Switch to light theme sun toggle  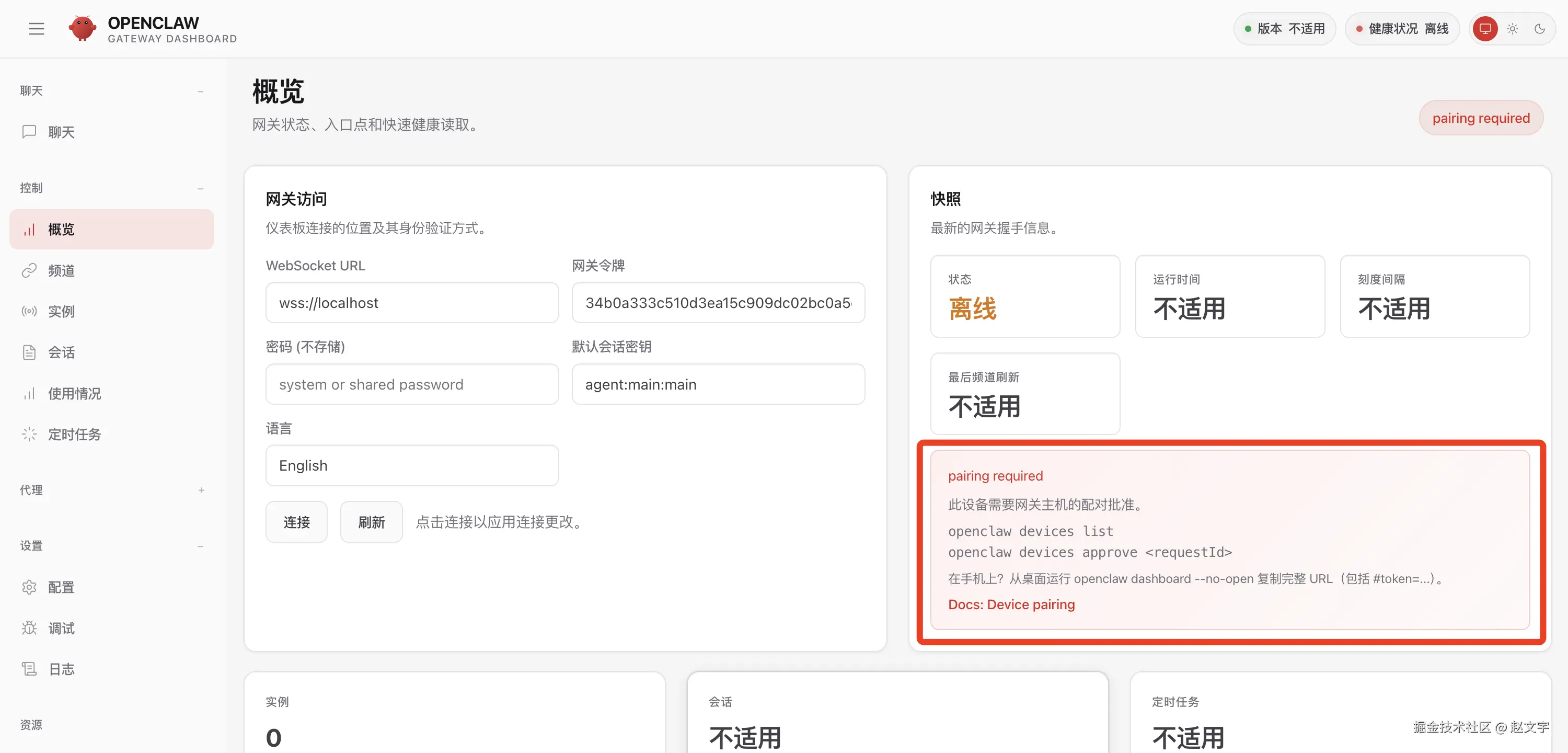point(1513,29)
